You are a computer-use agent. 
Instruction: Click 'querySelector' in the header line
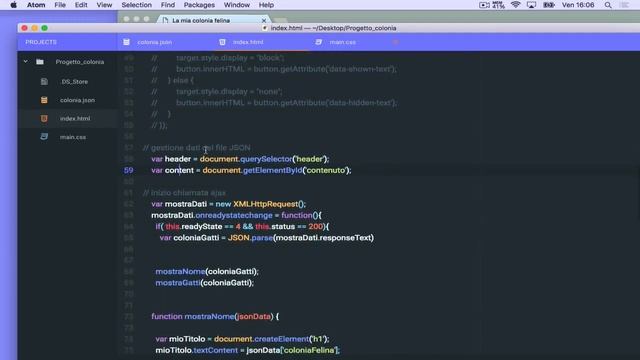pyautogui.click(x=266, y=159)
